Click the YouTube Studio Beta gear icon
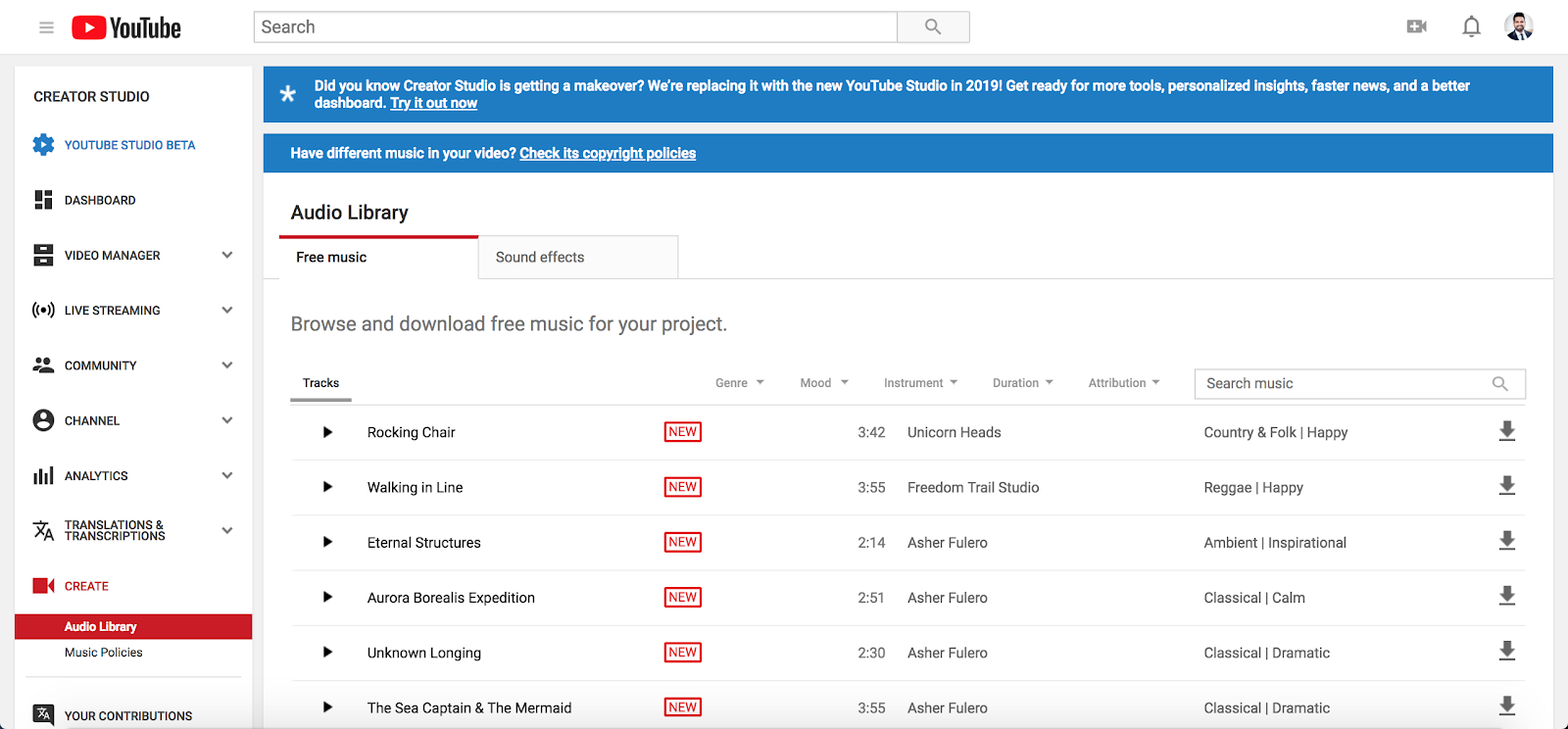 click(43, 145)
